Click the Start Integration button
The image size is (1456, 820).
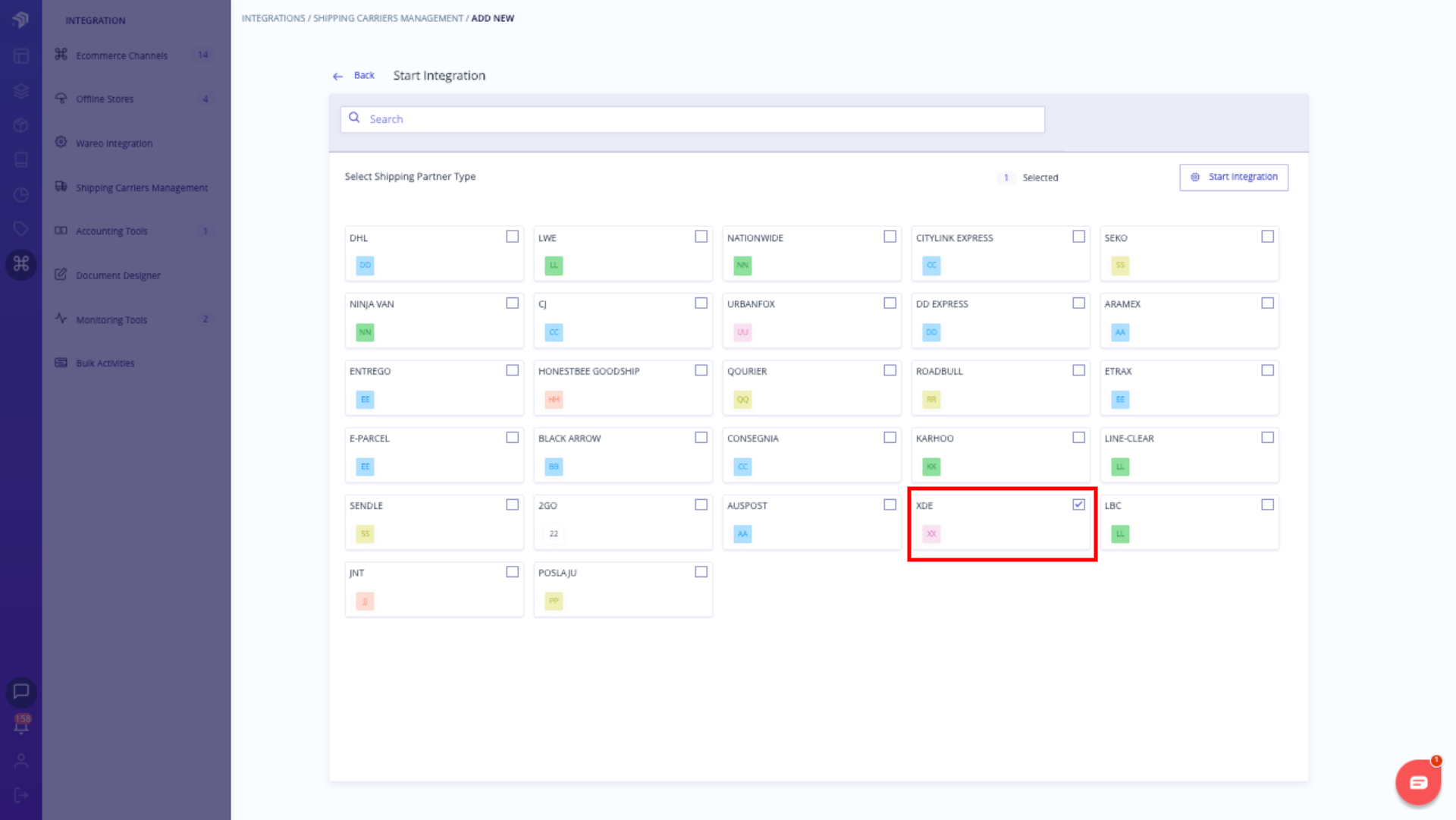tap(1234, 177)
